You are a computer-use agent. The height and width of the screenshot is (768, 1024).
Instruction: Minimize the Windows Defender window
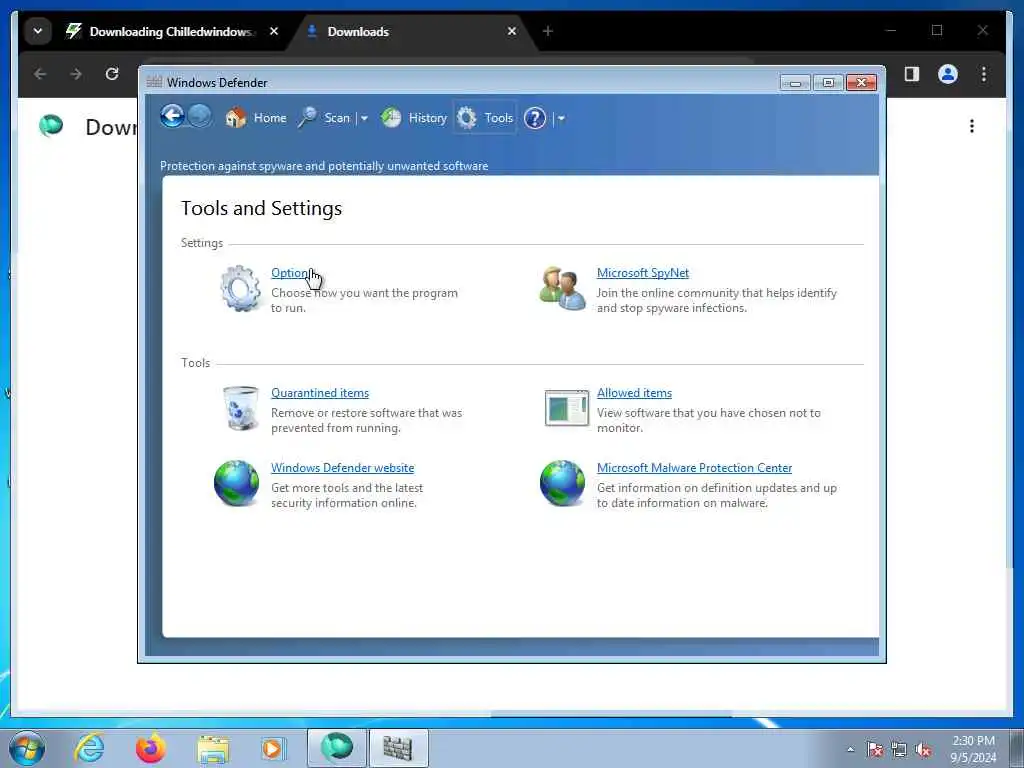tap(795, 83)
